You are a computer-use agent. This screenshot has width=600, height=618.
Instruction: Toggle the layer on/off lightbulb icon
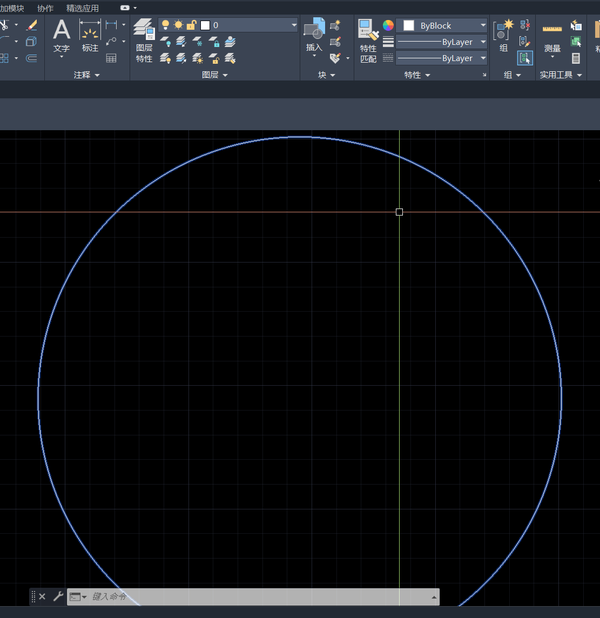165,25
